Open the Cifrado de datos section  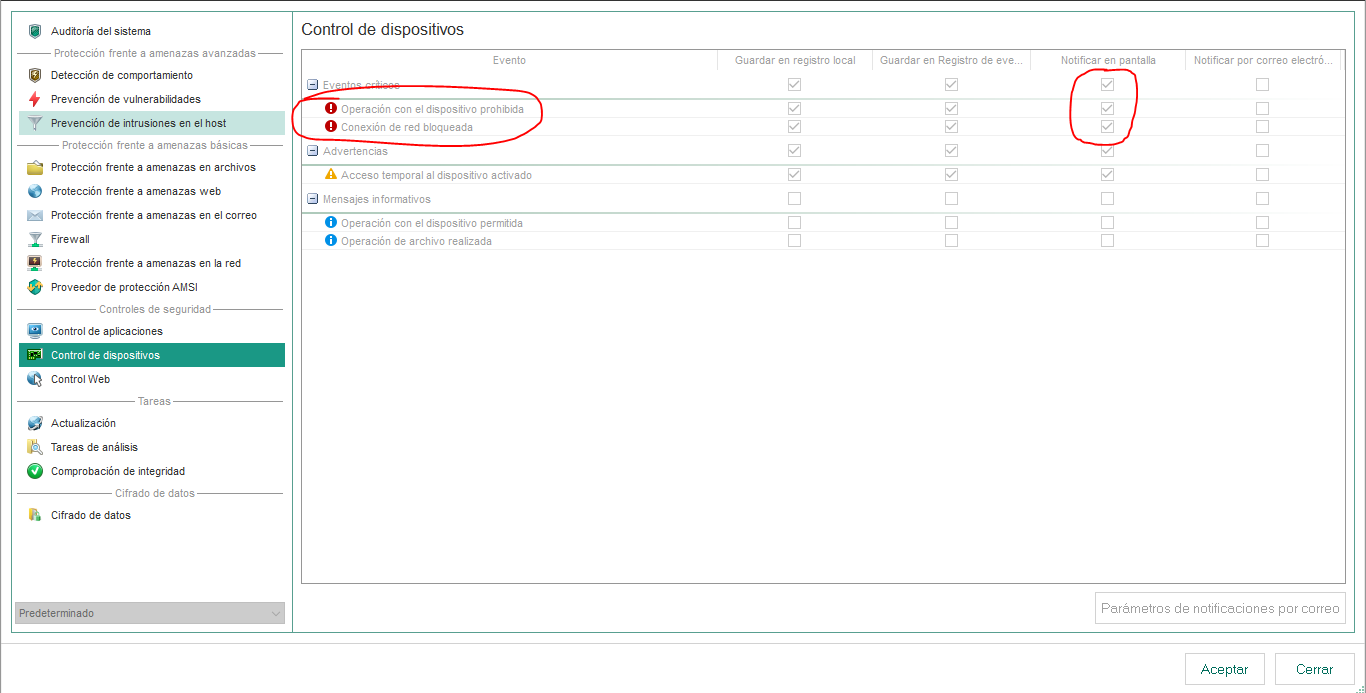pyautogui.click(x=152, y=515)
